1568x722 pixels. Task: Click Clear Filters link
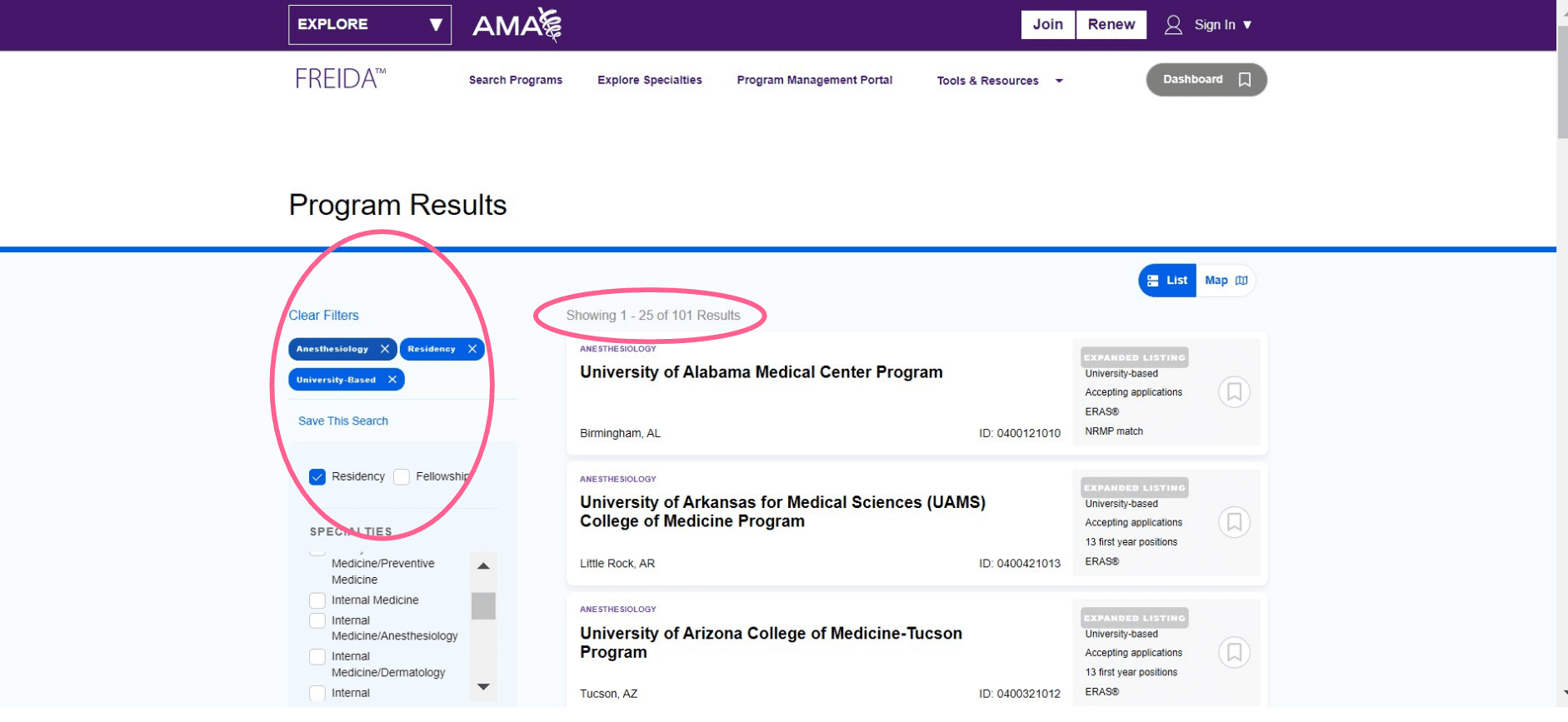click(x=324, y=316)
